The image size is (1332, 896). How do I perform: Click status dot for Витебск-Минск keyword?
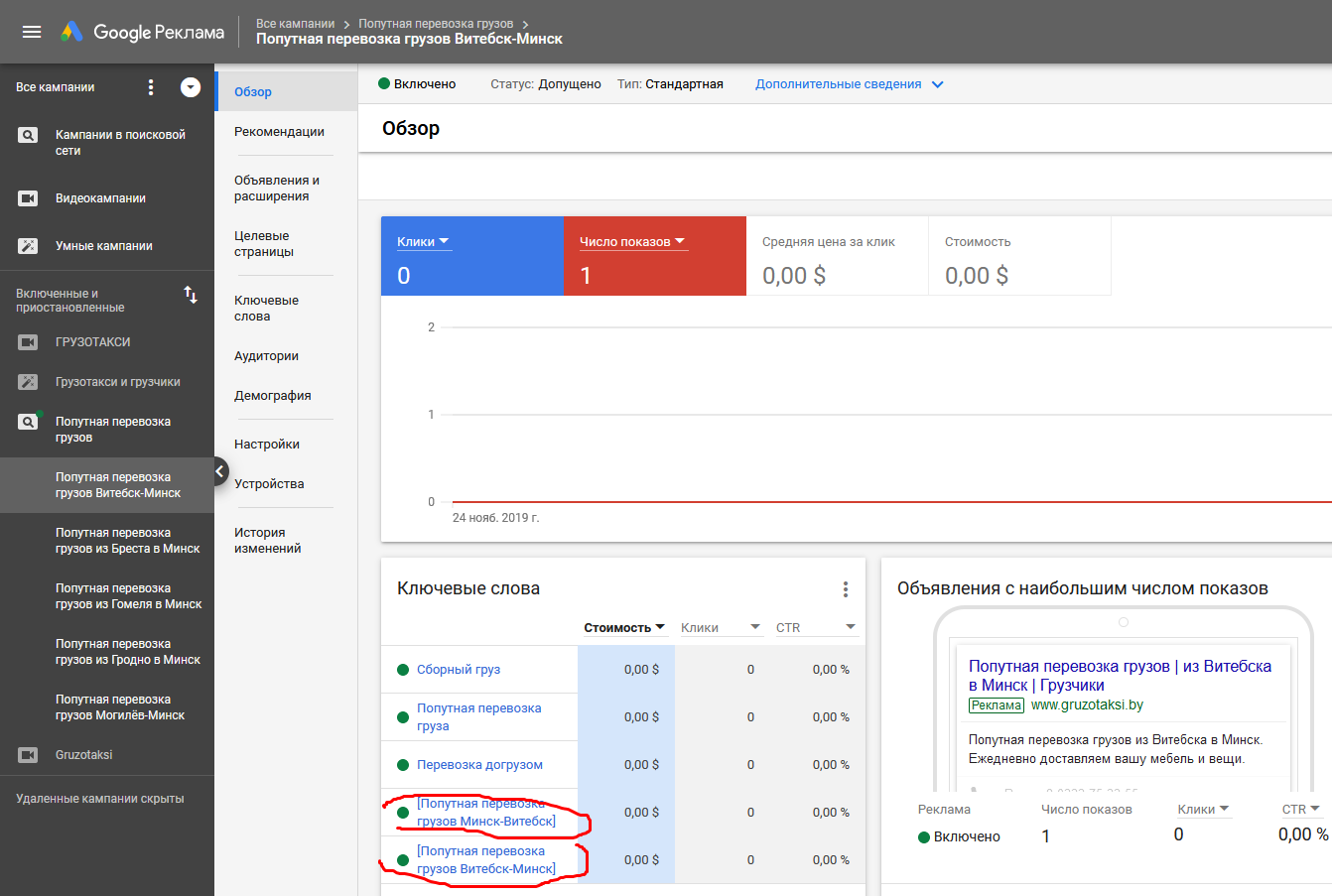[403, 860]
